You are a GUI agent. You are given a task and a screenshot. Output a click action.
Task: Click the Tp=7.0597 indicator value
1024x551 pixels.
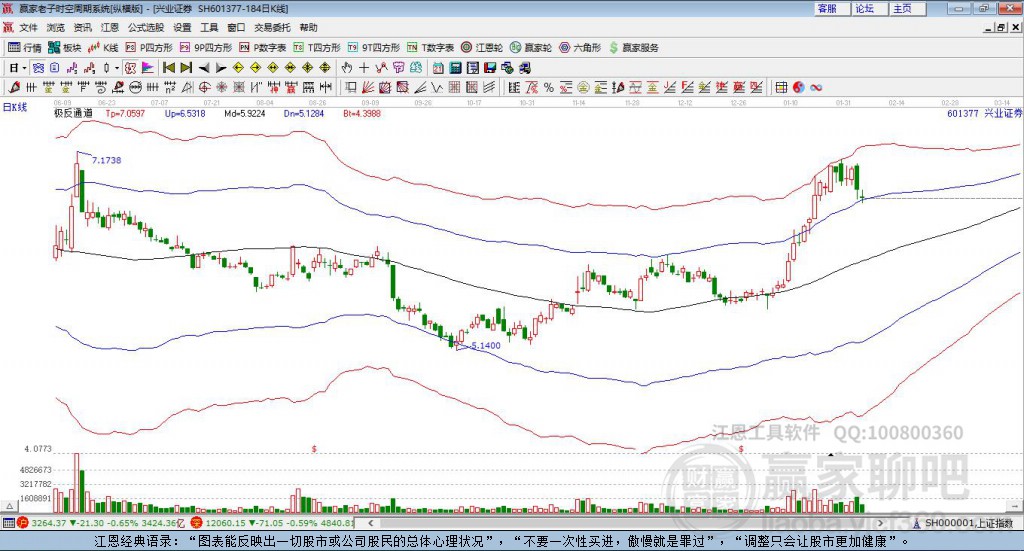(x=125, y=113)
